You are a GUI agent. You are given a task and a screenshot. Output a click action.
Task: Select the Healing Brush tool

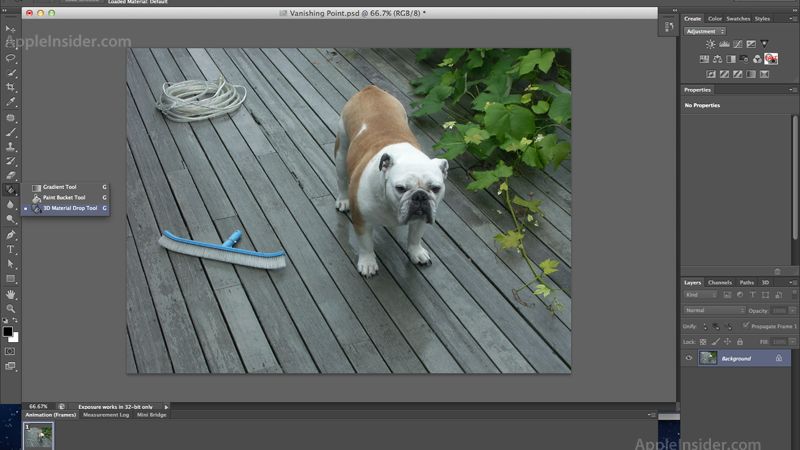click(10, 117)
